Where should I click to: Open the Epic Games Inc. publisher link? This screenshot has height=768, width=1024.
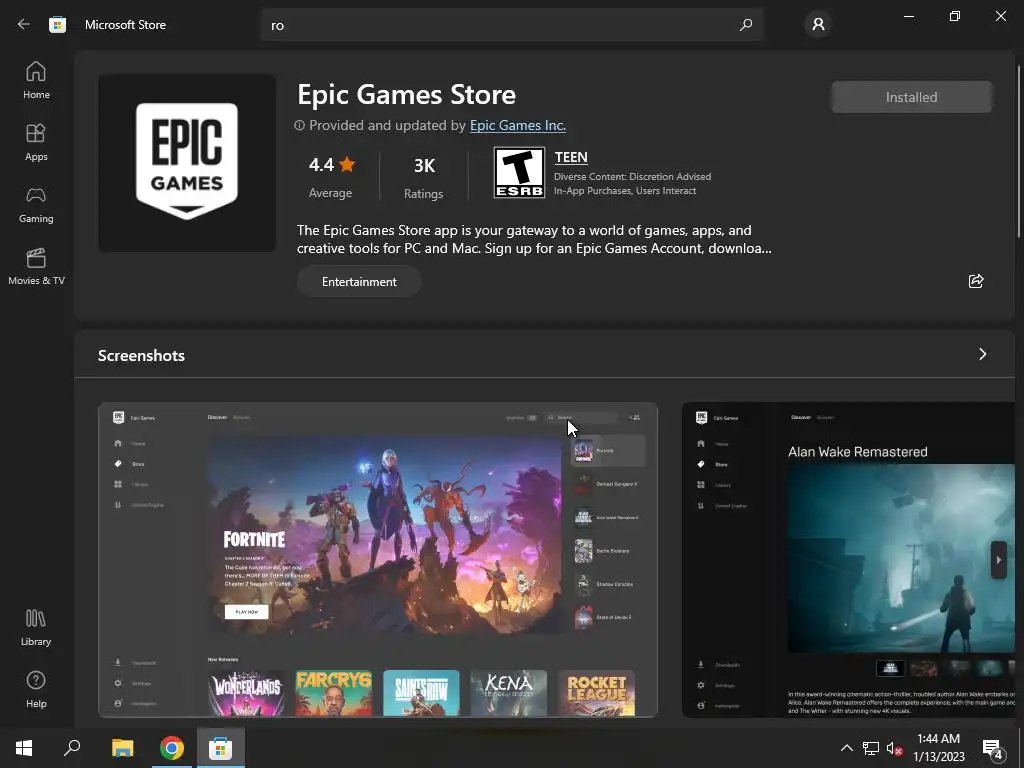click(517, 125)
